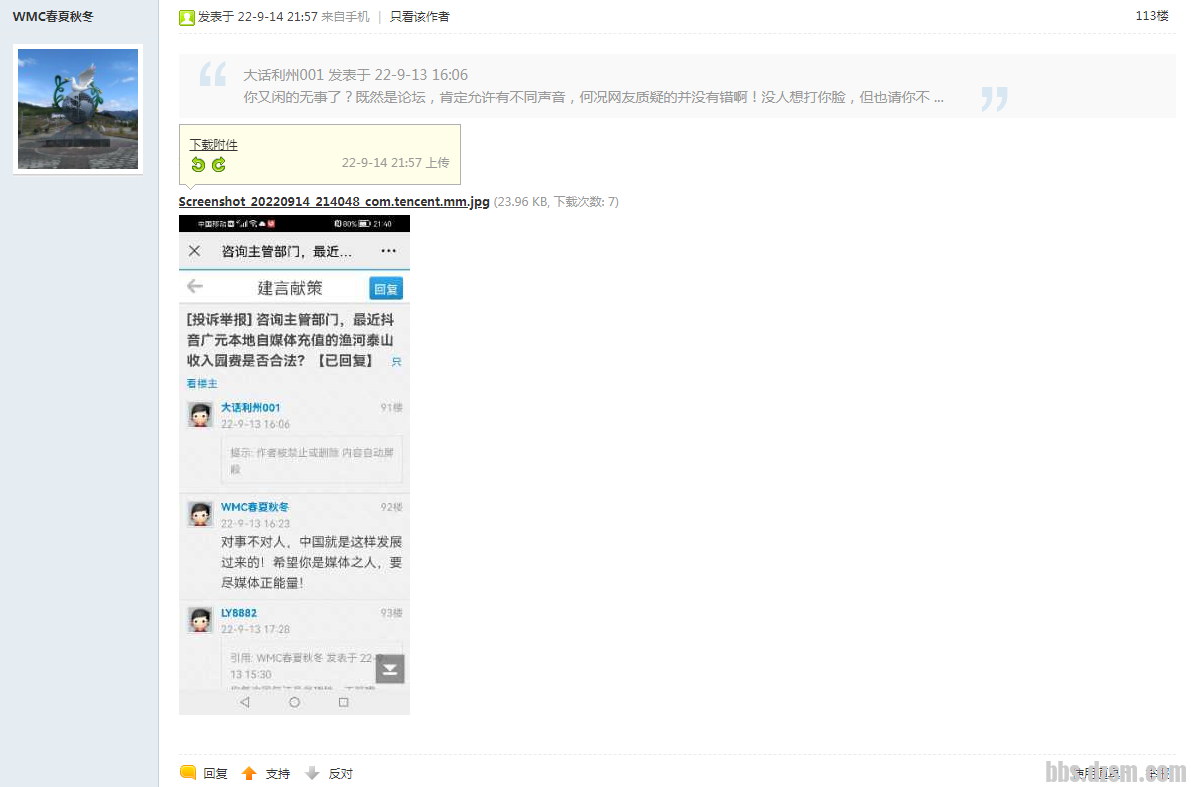
Task: Click the green user status icon
Action: pos(187,17)
